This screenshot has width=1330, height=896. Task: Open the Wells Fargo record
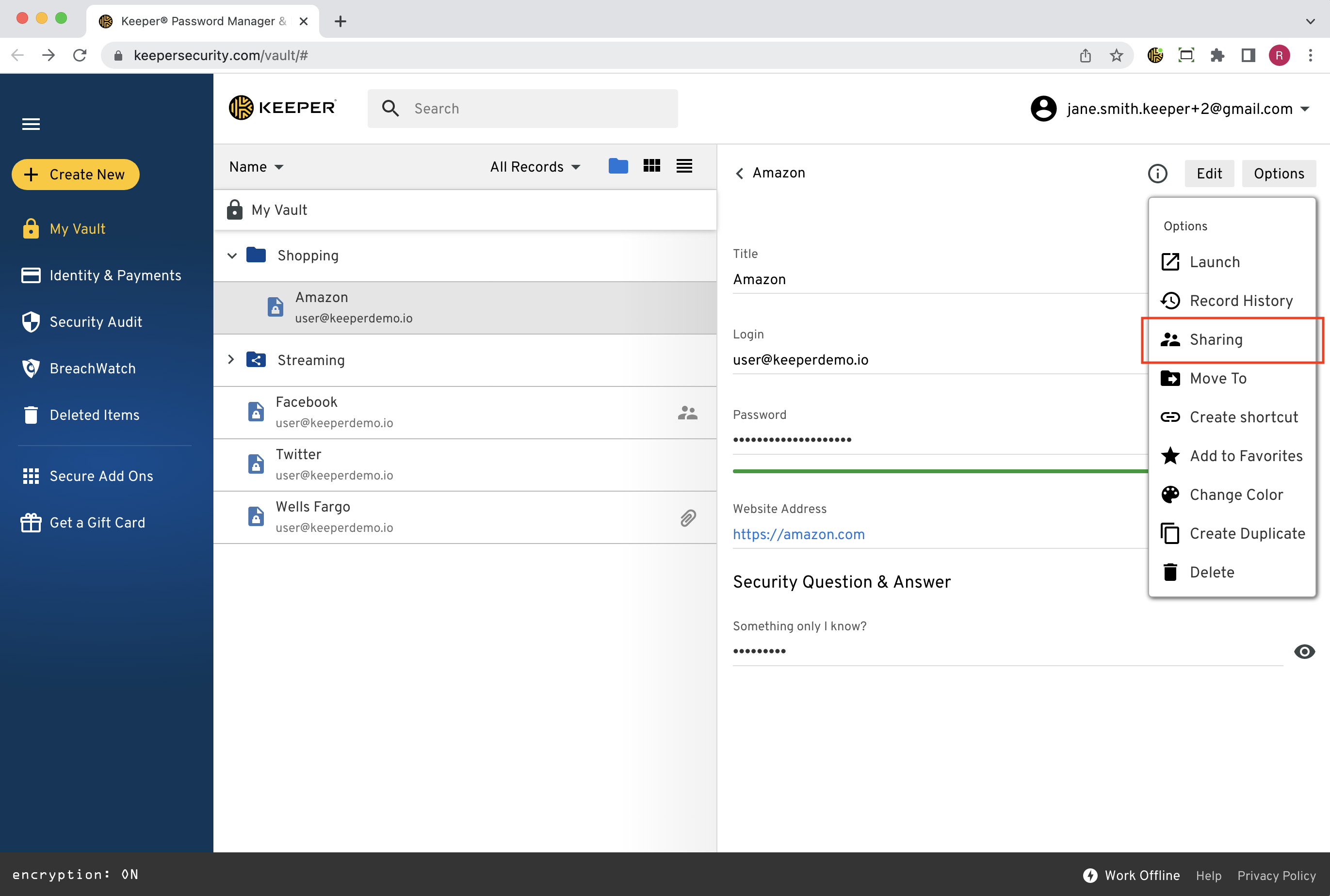[465, 517]
